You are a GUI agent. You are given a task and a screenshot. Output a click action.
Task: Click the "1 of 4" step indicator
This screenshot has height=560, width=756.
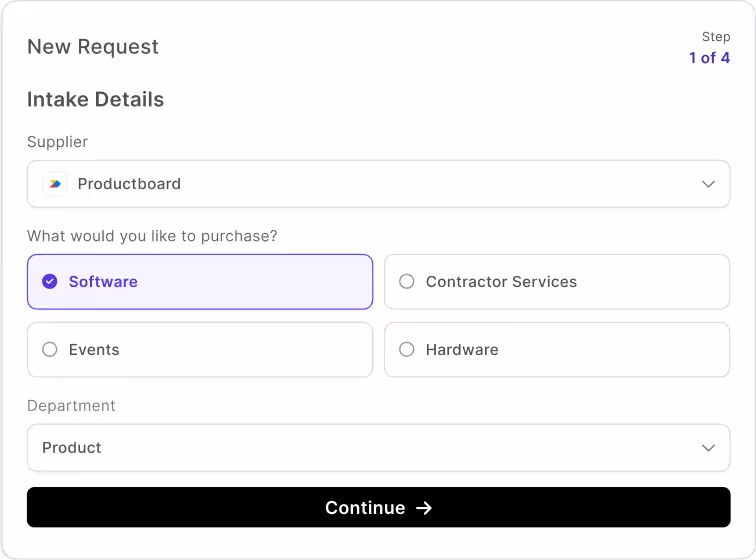tap(709, 58)
